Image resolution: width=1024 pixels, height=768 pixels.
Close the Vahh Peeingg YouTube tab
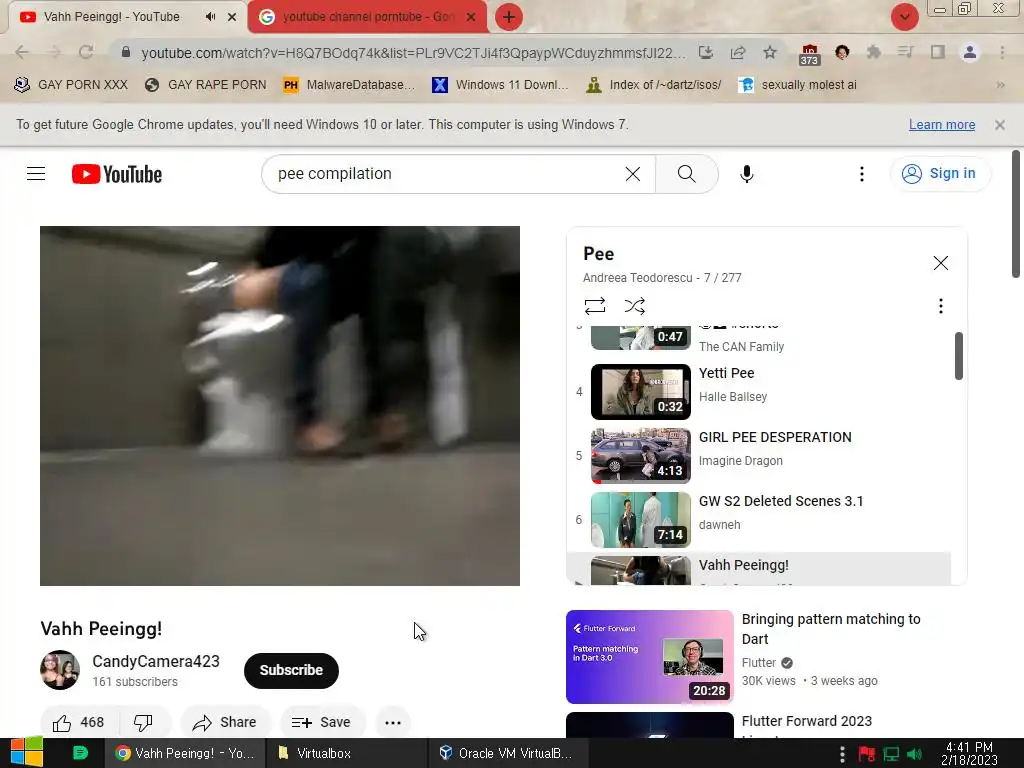click(x=232, y=17)
